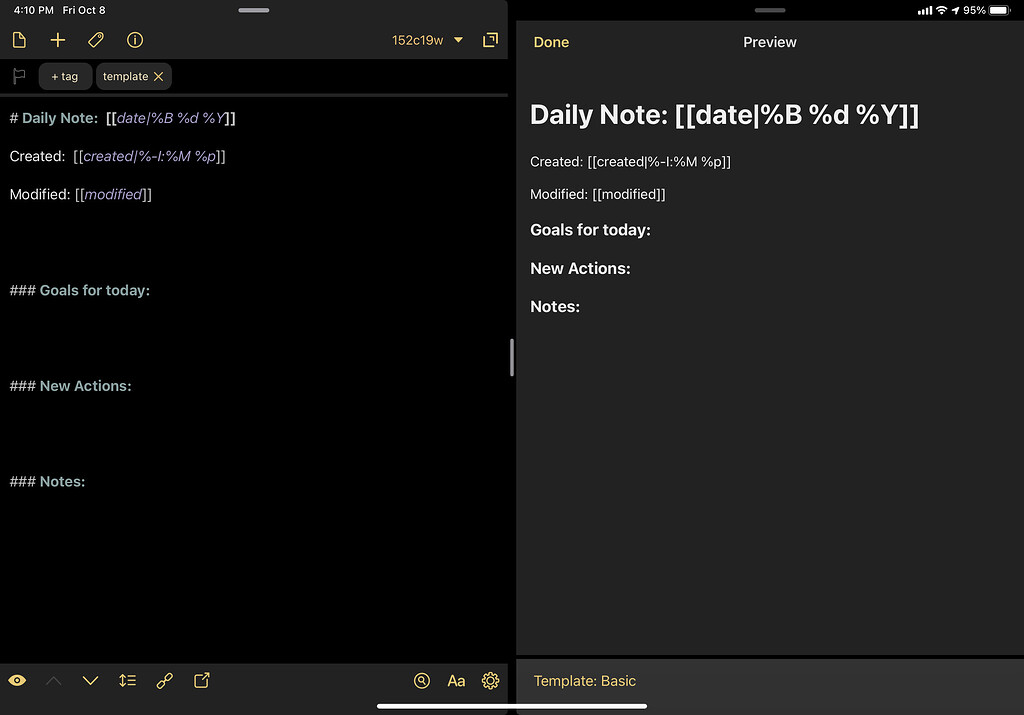Tap Done to close the preview
The height and width of the screenshot is (715, 1024).
point(551,42)
